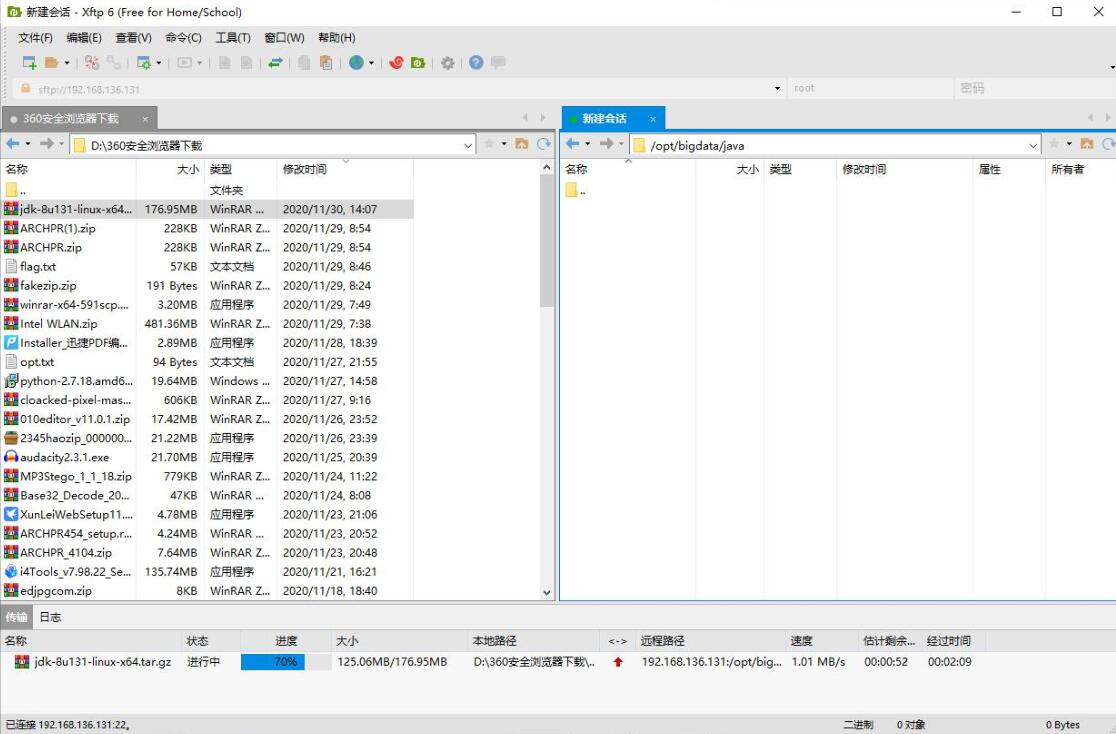1116x734 pixels.
Task: Open the host address dropdown arrow
Action: (x=778, y=89)
